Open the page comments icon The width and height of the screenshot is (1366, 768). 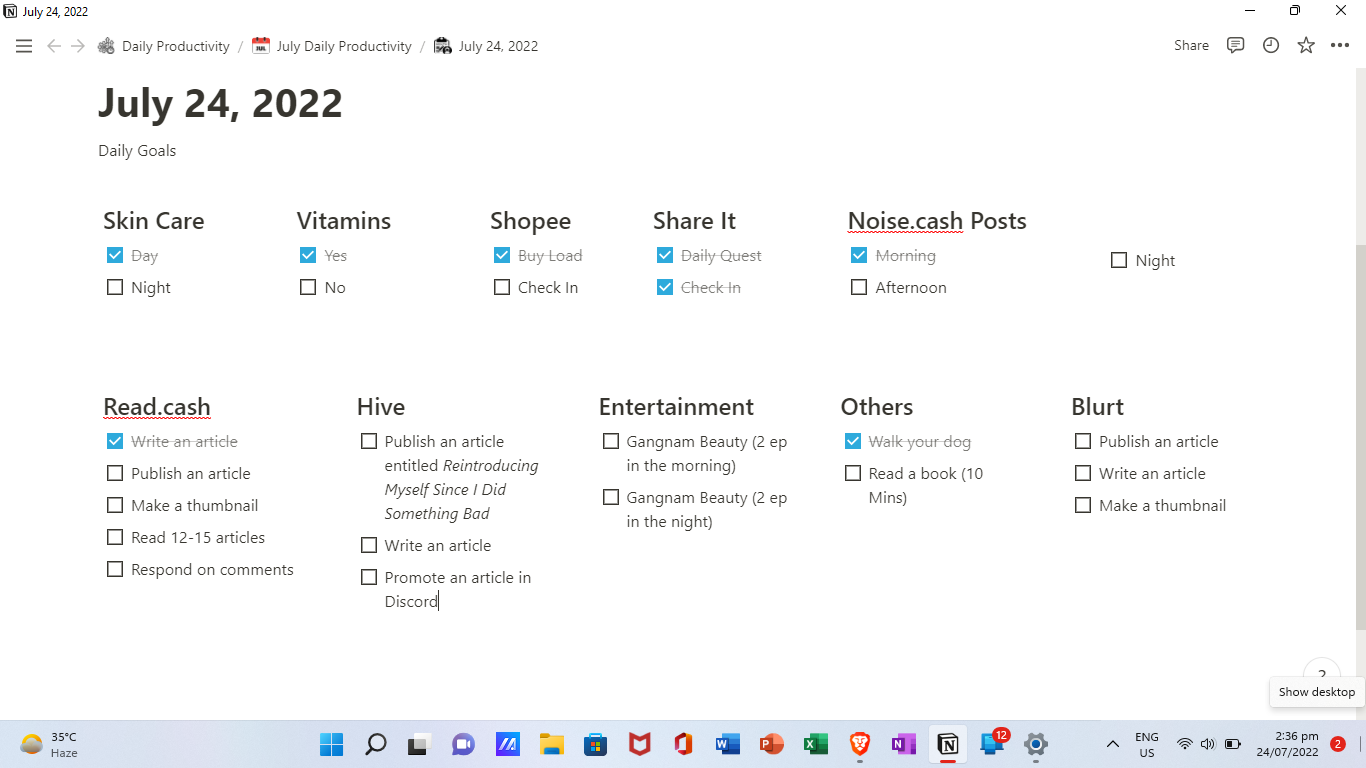pyautogui.click(x=1236, y=46)
